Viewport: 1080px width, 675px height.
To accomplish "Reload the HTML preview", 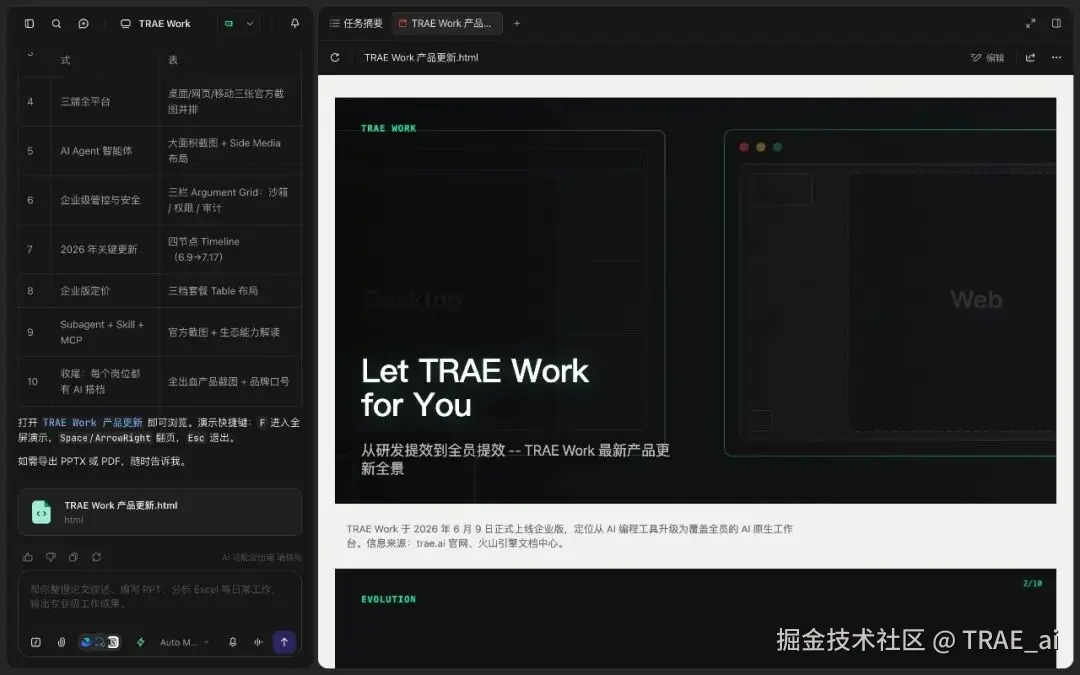I will click(x=335, y=58).
